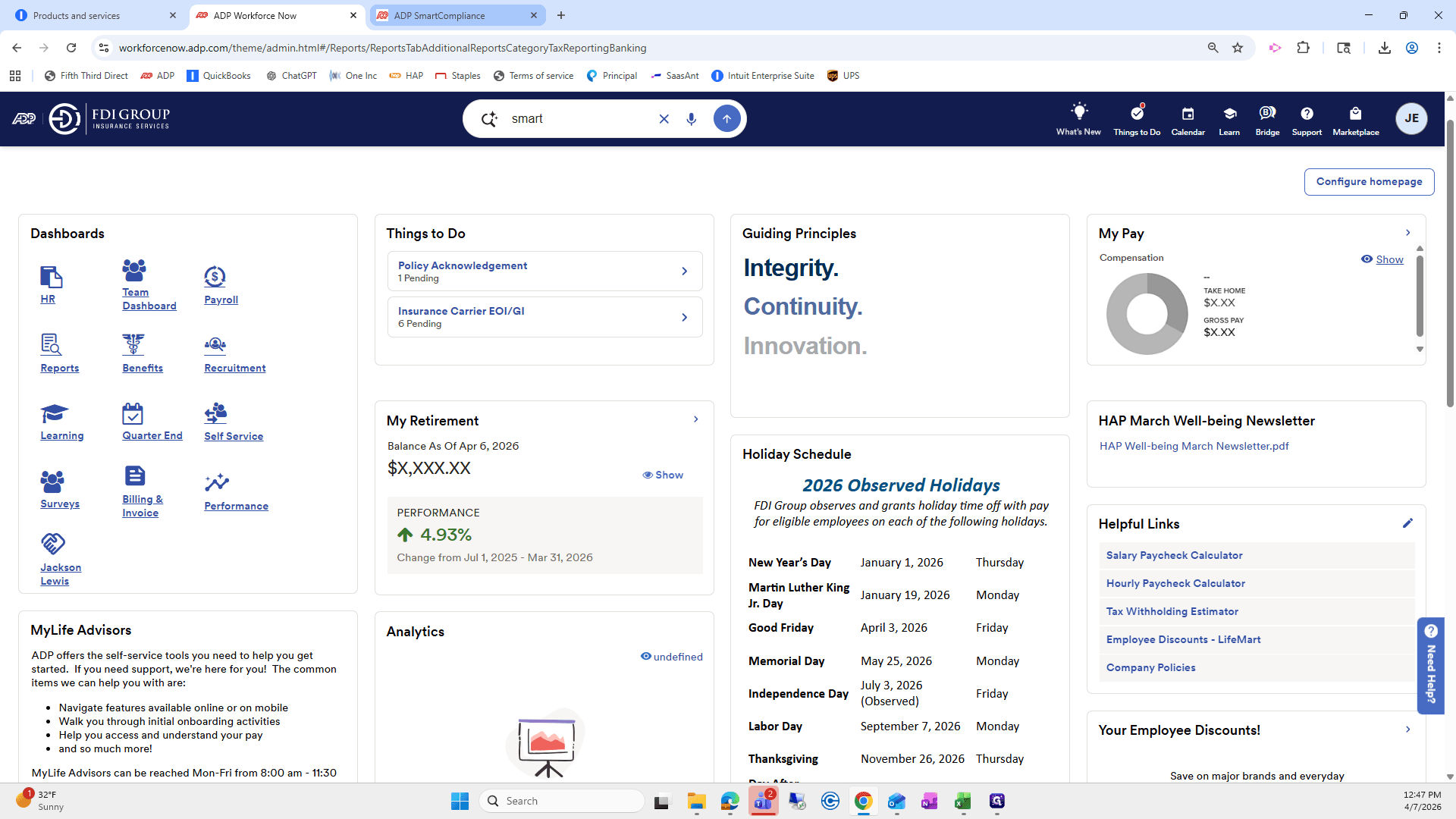
Task: Clear the search box with X
Action: (x=664, y=119)
